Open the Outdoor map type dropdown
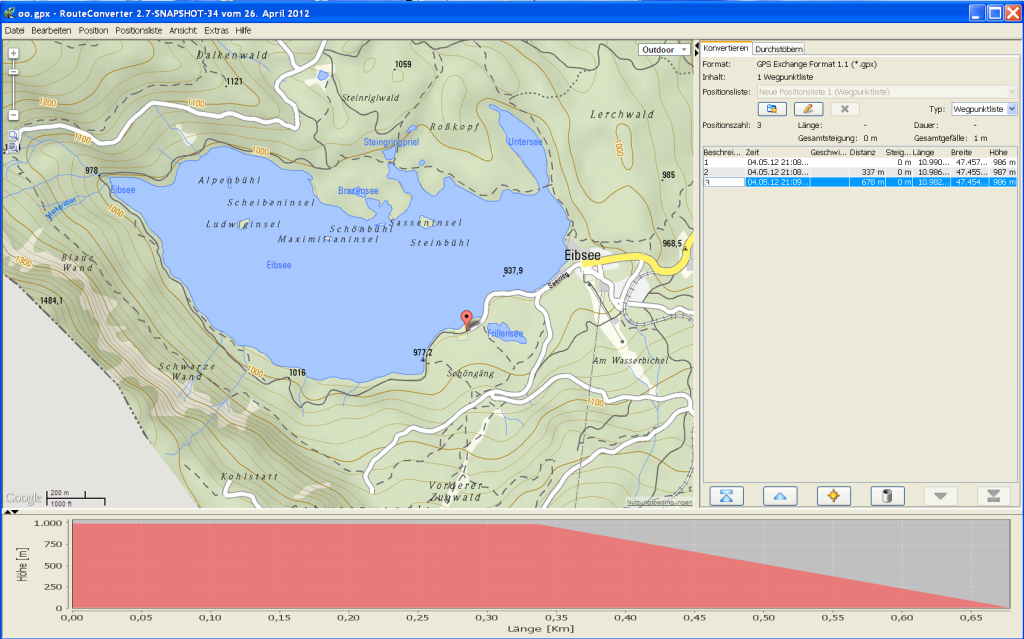This screenshot has height=639, width=1024. (x=664, y=50)
